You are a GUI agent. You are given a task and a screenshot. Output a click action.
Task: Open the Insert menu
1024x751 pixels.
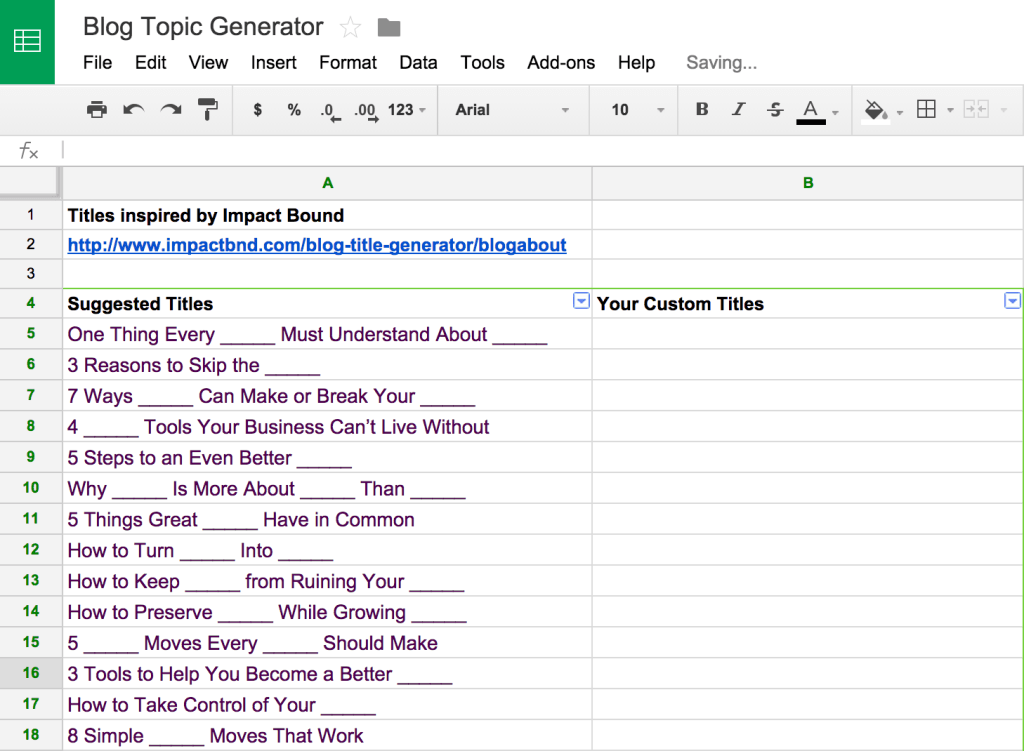click(x=274, y=63)
